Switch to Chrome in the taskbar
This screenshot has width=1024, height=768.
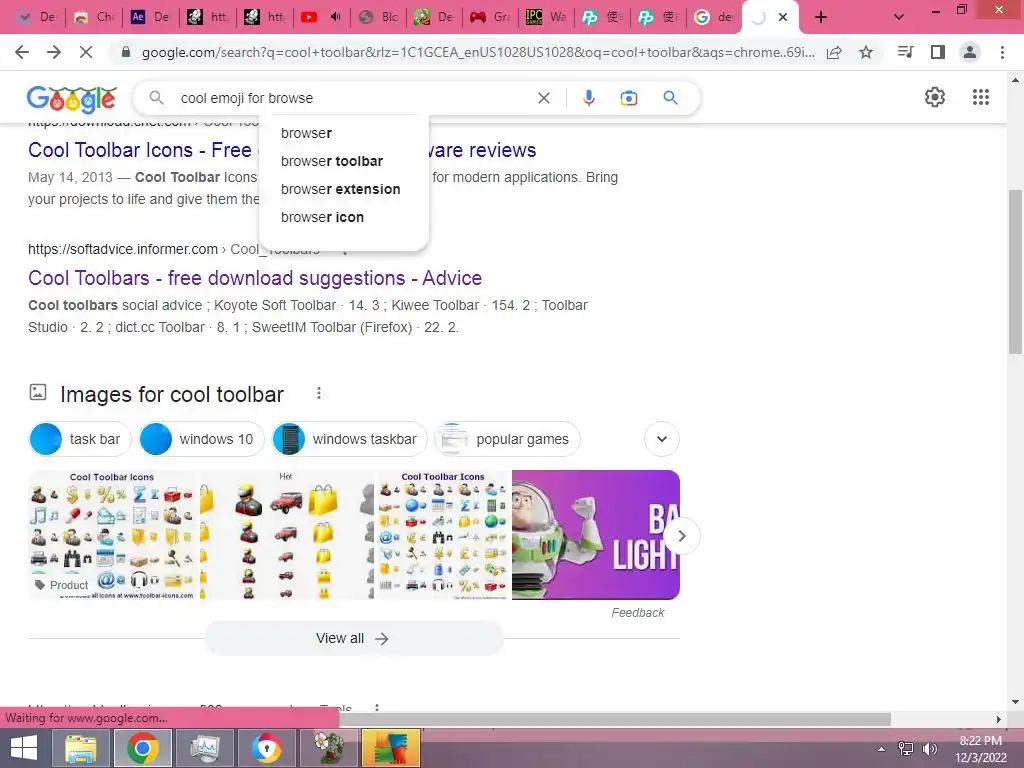[x=143, y=748]
